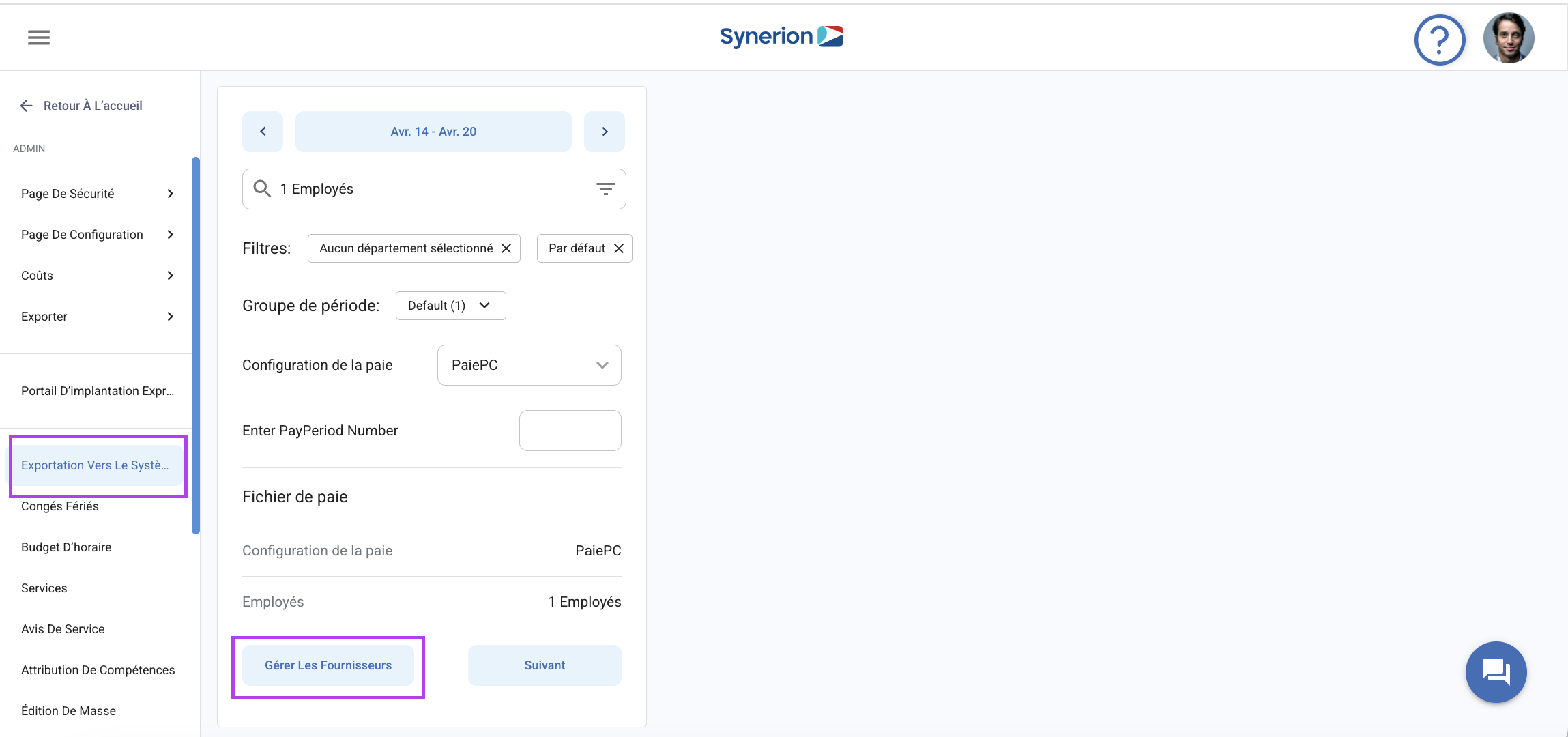
Task: Open the help question mark icon
Action: [x=1440, y=40]
